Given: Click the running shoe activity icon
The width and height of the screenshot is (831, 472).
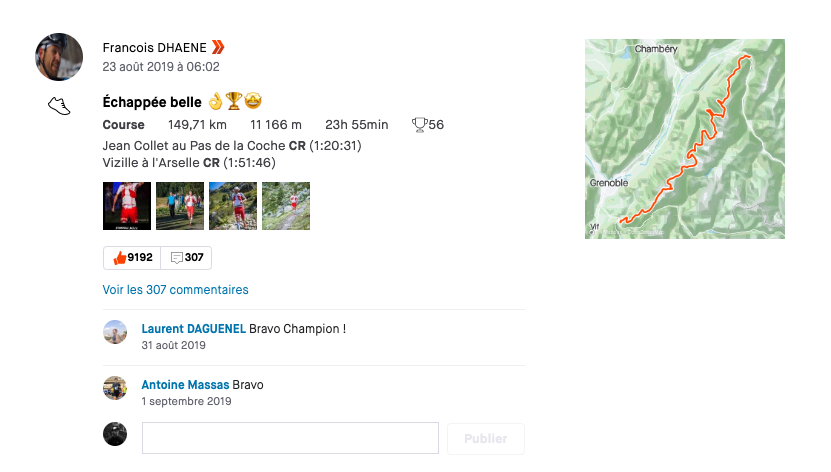Looking at the screenshot, I should (x=59, y=105).
